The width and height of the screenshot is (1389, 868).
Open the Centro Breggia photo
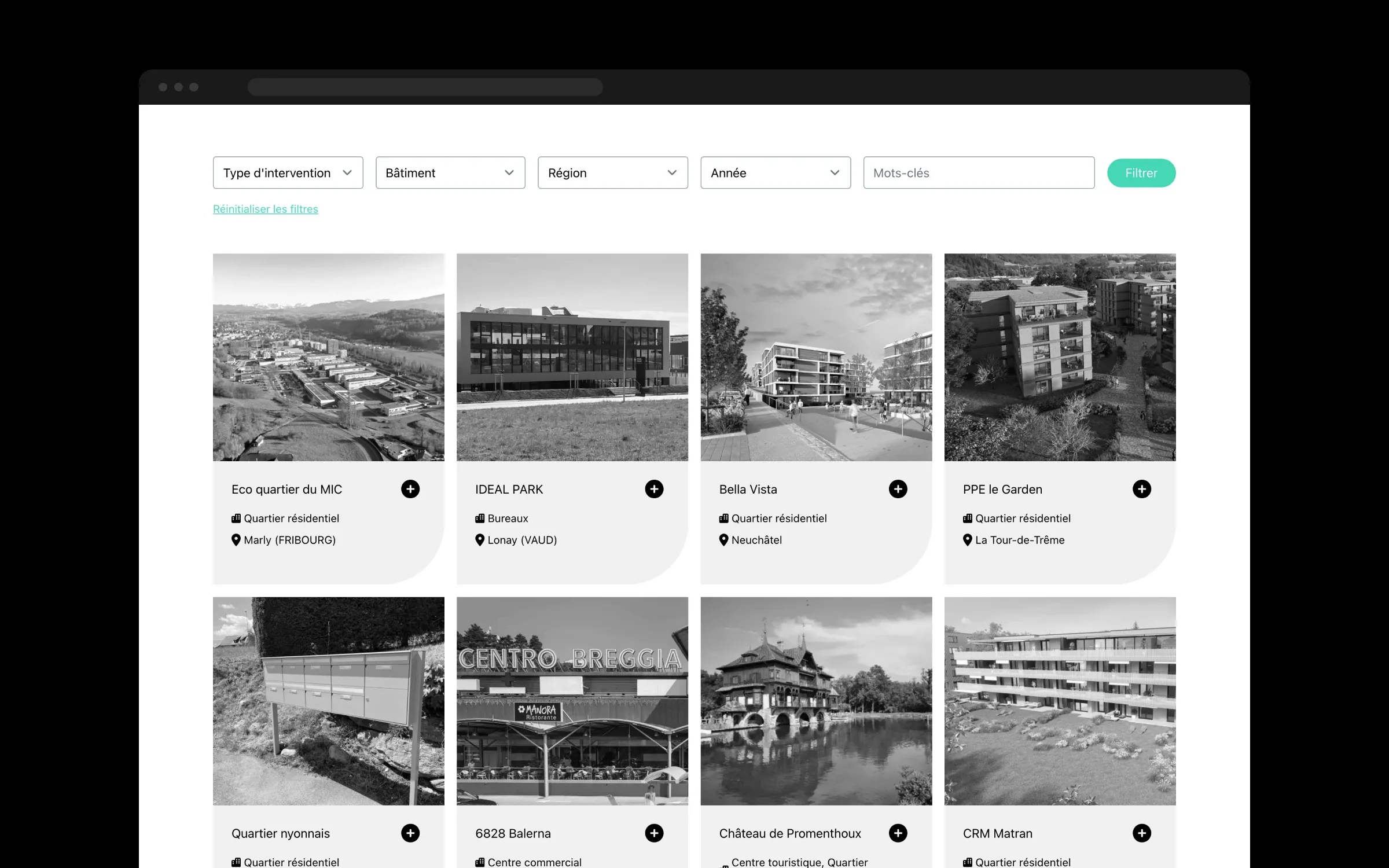tap(572, 701)
